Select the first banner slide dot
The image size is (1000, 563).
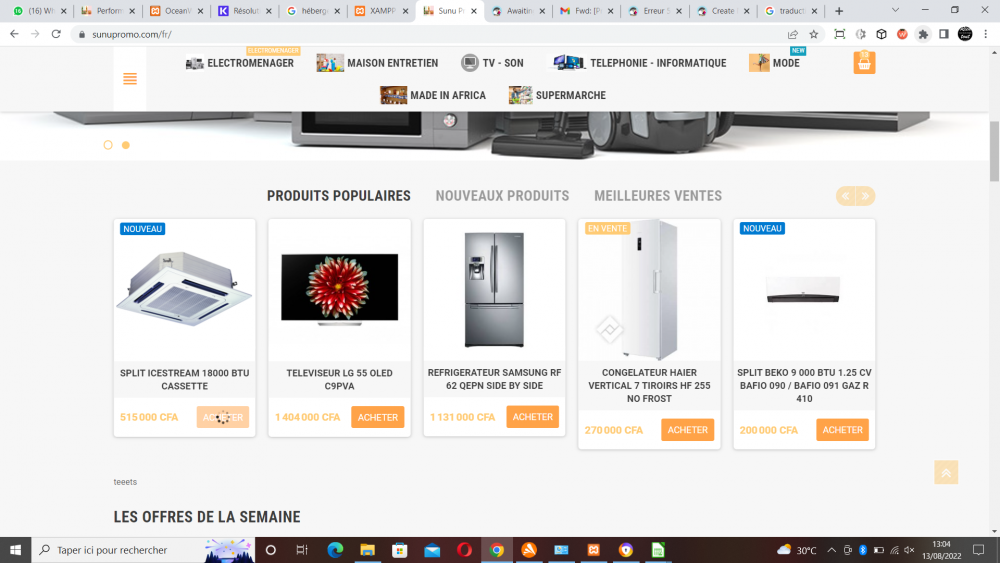pos(108,145)
